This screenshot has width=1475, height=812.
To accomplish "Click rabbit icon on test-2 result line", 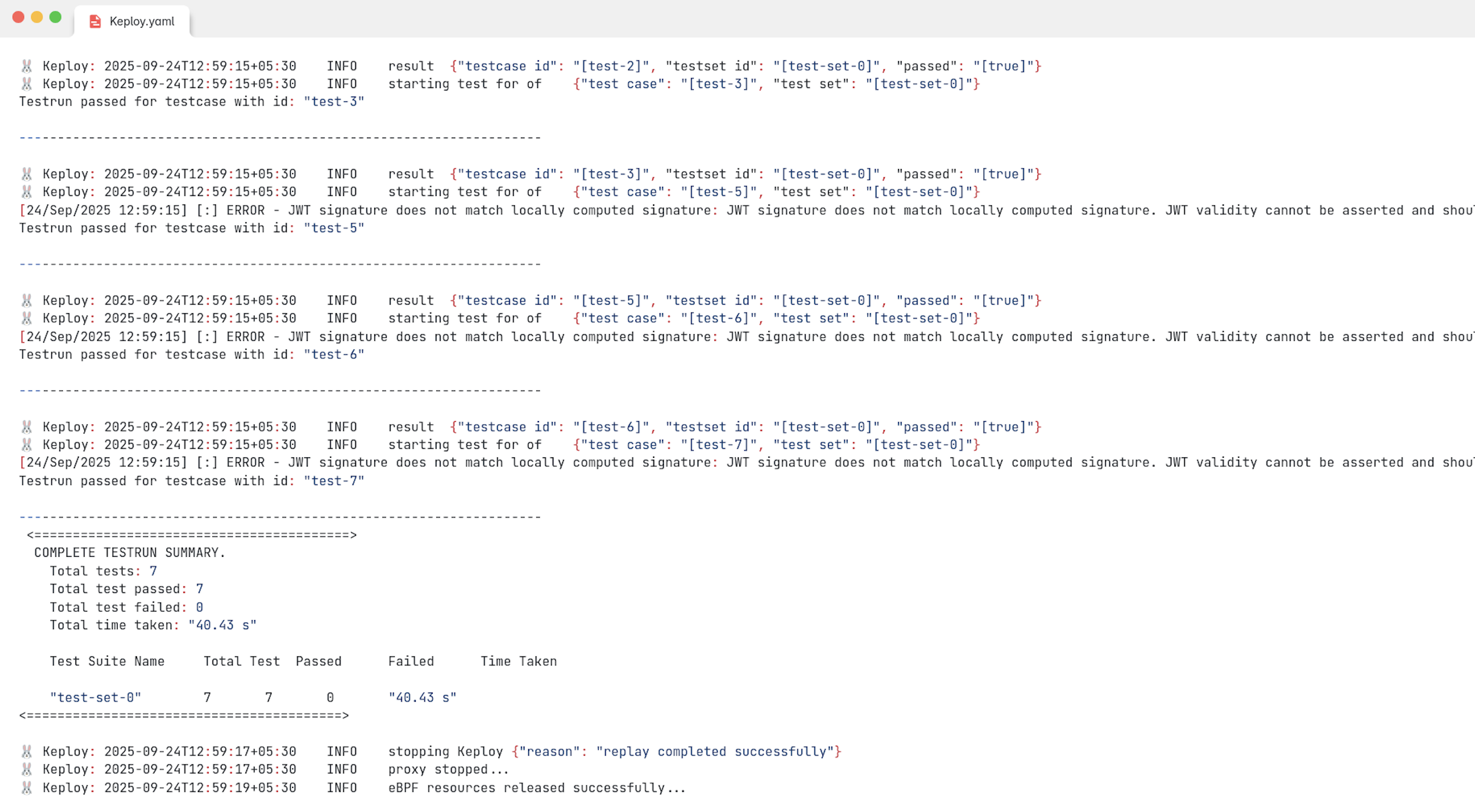I will point(27,66).
